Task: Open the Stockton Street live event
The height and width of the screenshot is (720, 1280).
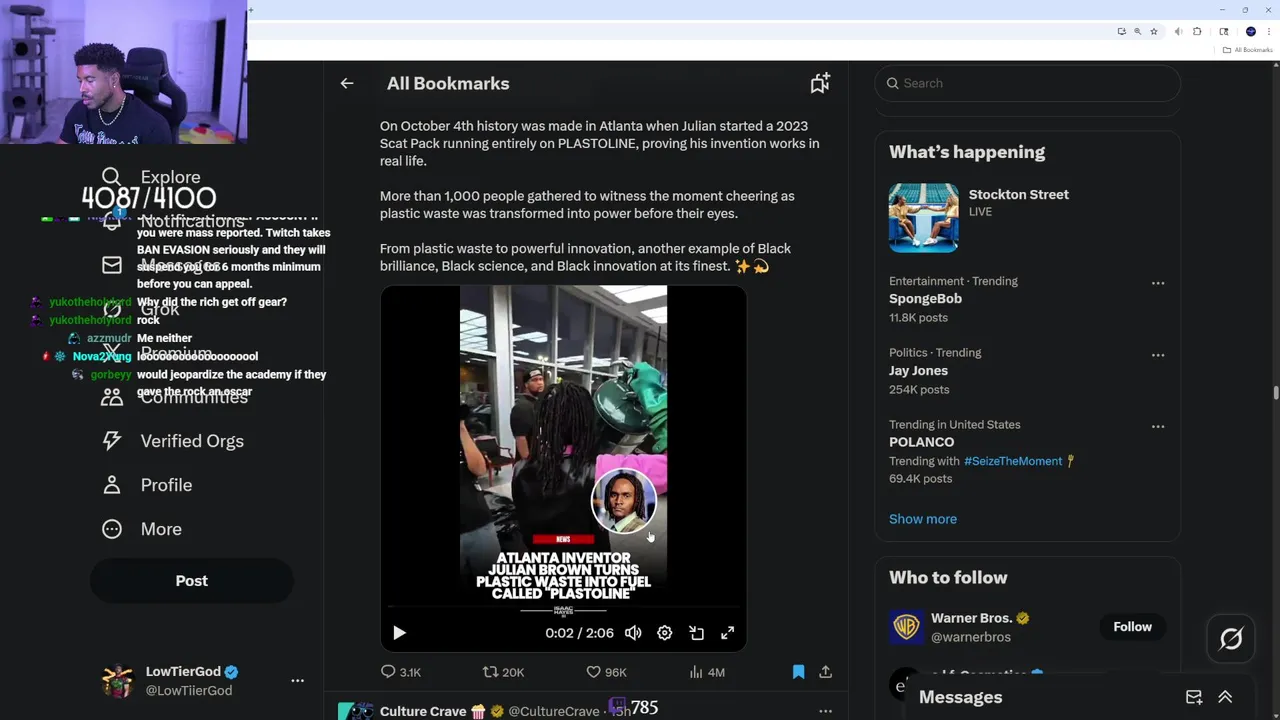Action: pos(1018,195)
